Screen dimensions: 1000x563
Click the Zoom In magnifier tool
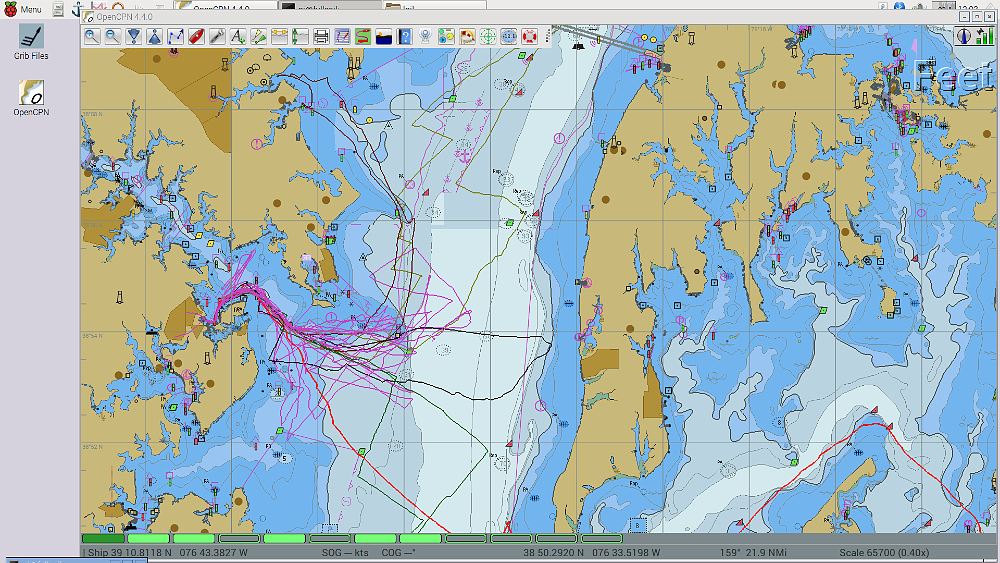pyautogui.click(x=91, y=37)
